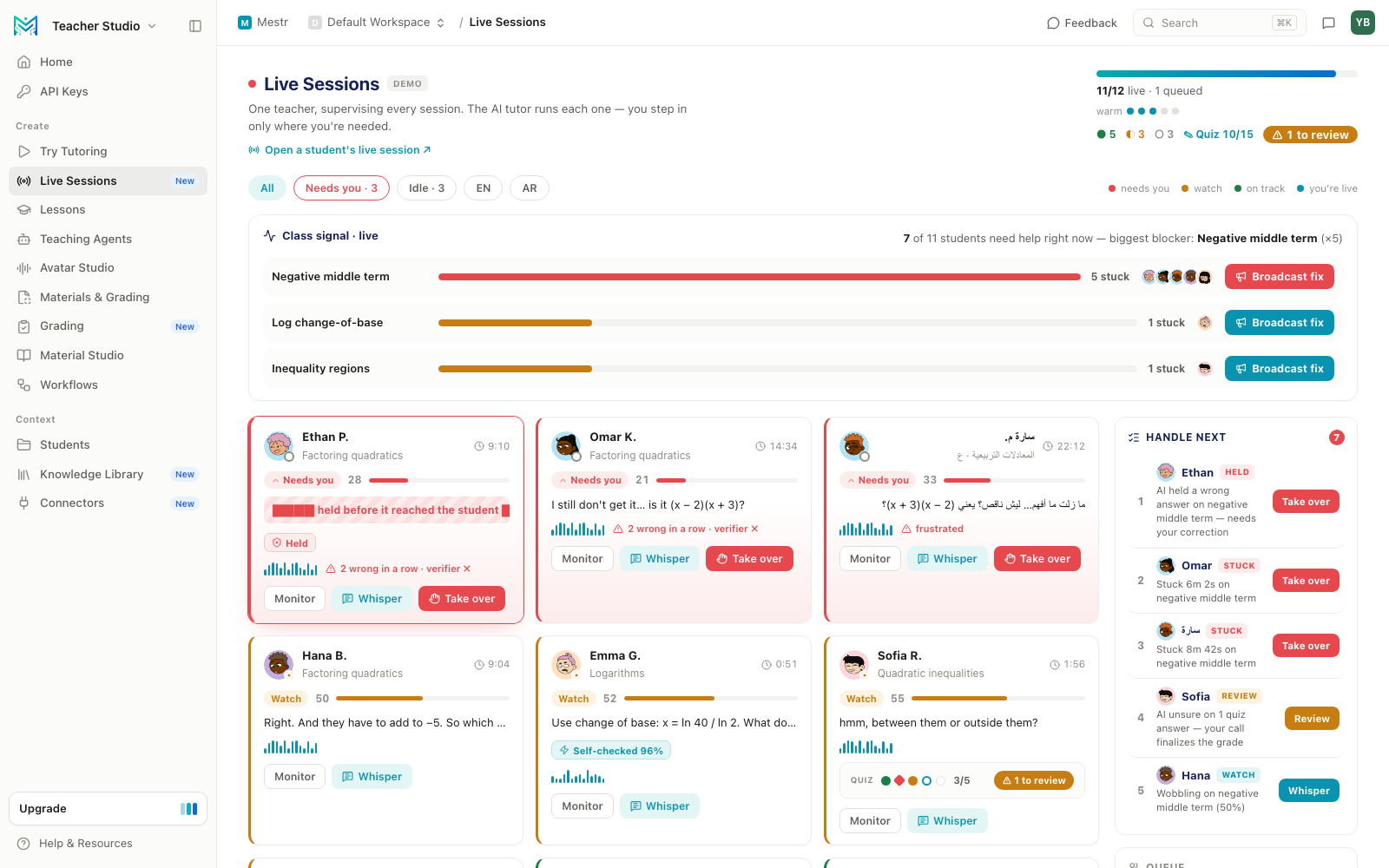Click the Teacher Studio logo
Screen dimensions: 1389x868
[x=26, y=26]
